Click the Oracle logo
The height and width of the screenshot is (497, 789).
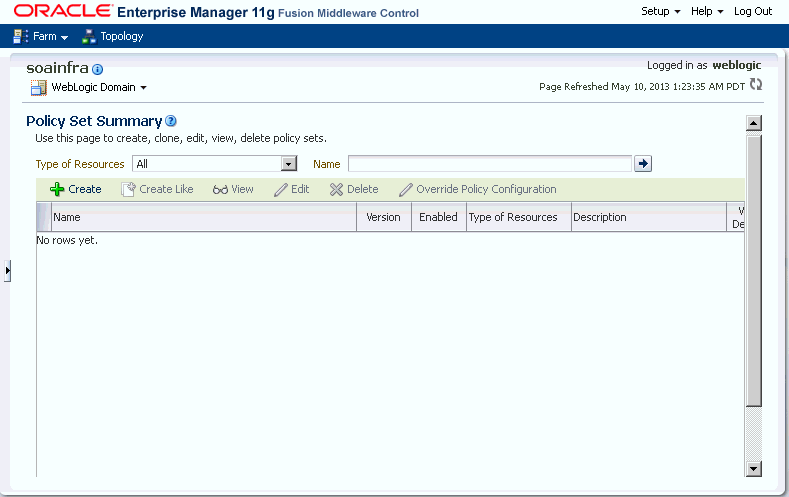point(63,11)
